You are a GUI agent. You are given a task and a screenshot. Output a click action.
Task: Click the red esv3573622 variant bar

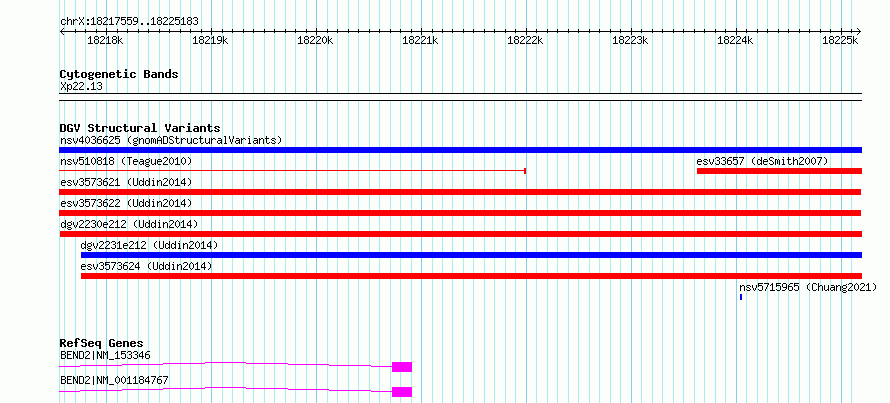[x=460, y=213]
